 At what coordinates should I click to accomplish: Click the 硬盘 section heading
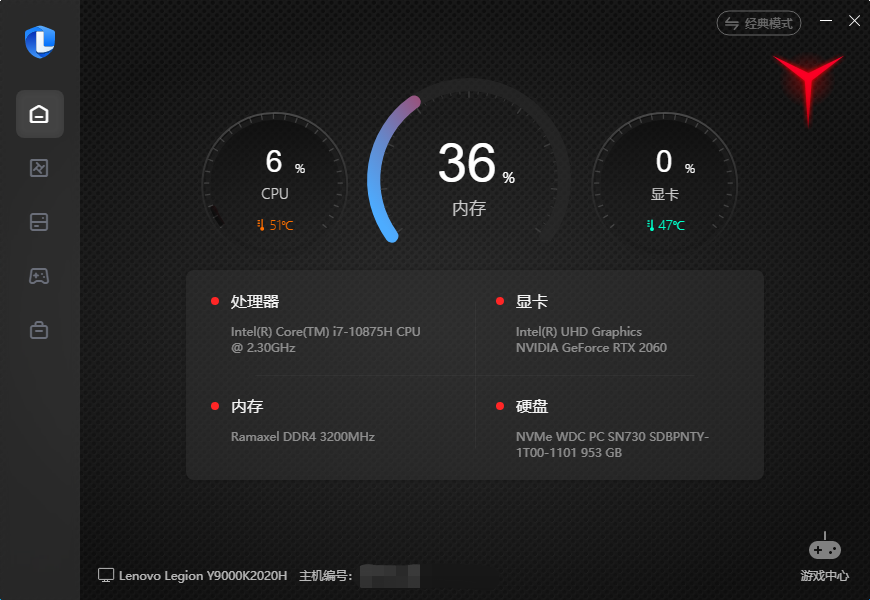pos(532,406)
